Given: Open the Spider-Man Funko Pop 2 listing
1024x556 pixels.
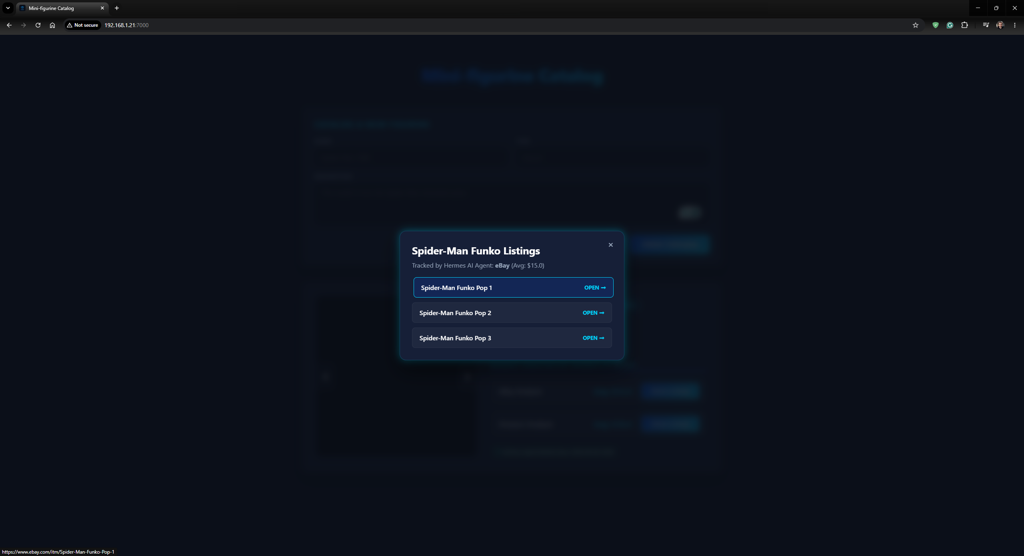Looking at the screenshot, I should [512, 313].
